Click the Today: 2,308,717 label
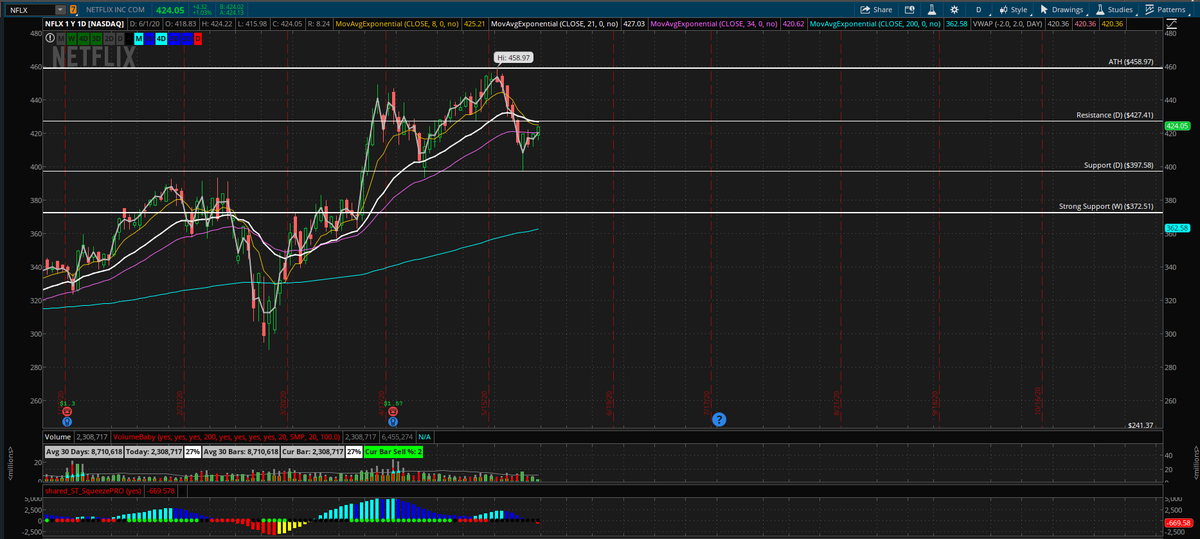 click(x=154, y=452)
